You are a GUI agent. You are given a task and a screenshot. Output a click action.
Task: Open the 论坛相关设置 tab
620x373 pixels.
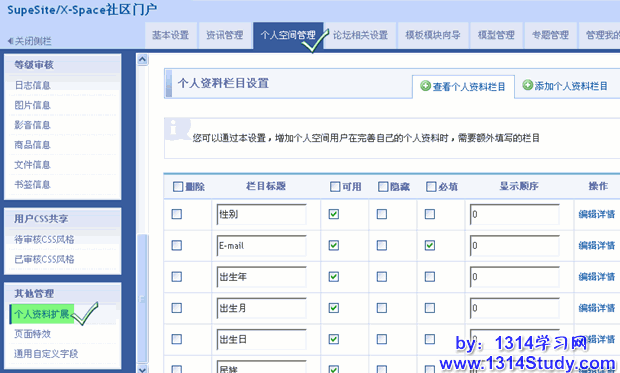click(360, 35)
